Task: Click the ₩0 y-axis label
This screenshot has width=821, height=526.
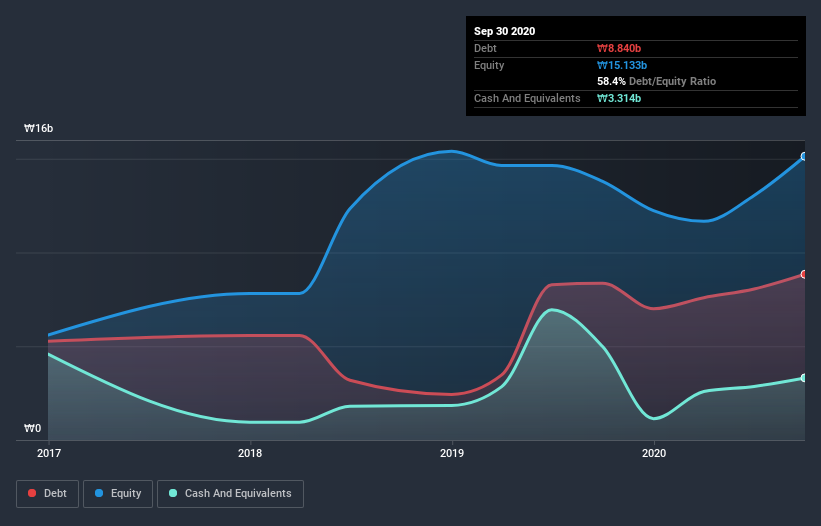Action: tap(32, 428)
